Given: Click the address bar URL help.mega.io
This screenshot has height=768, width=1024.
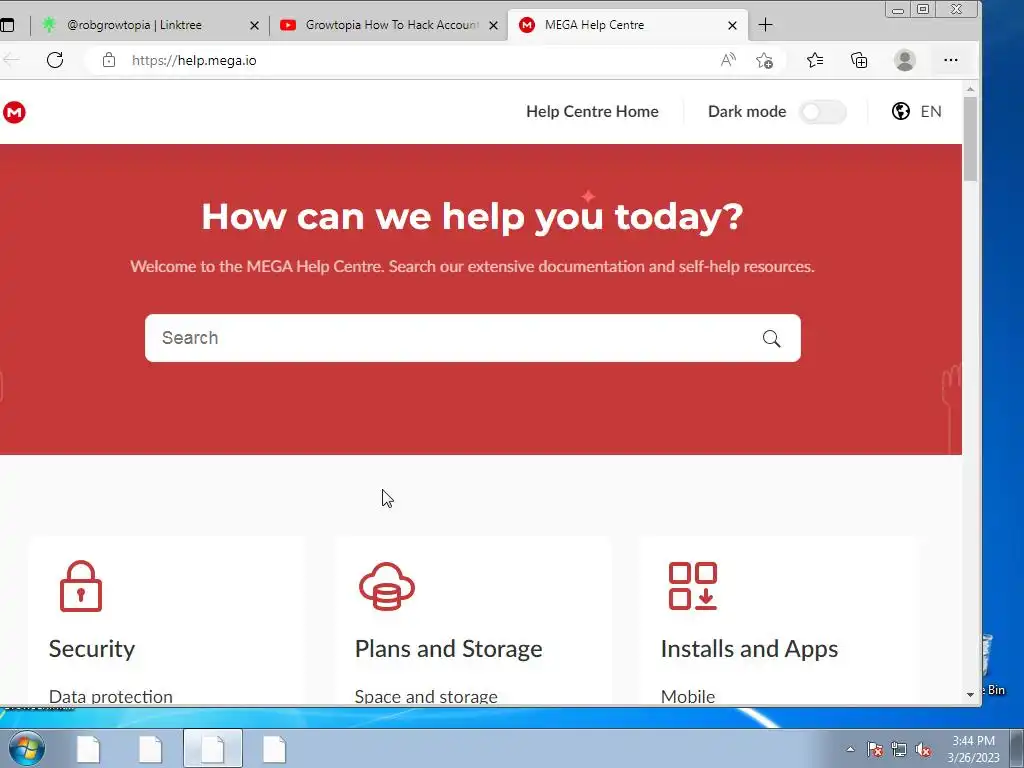Looking at the screenshot, I should click(x=194, y=60).
